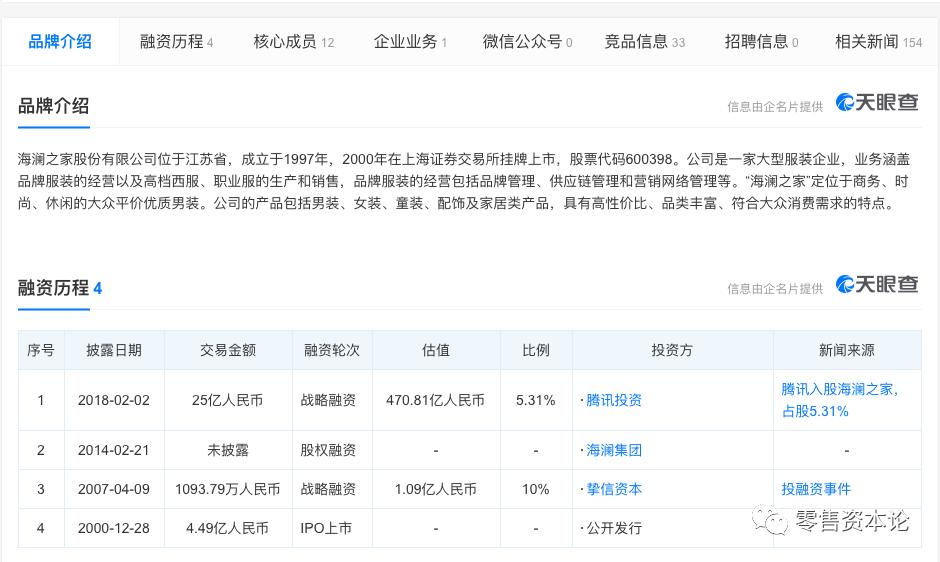This screenshot has width=940, height=562.
Task: Click the 投资方 column header
Action: click(672, 350)
